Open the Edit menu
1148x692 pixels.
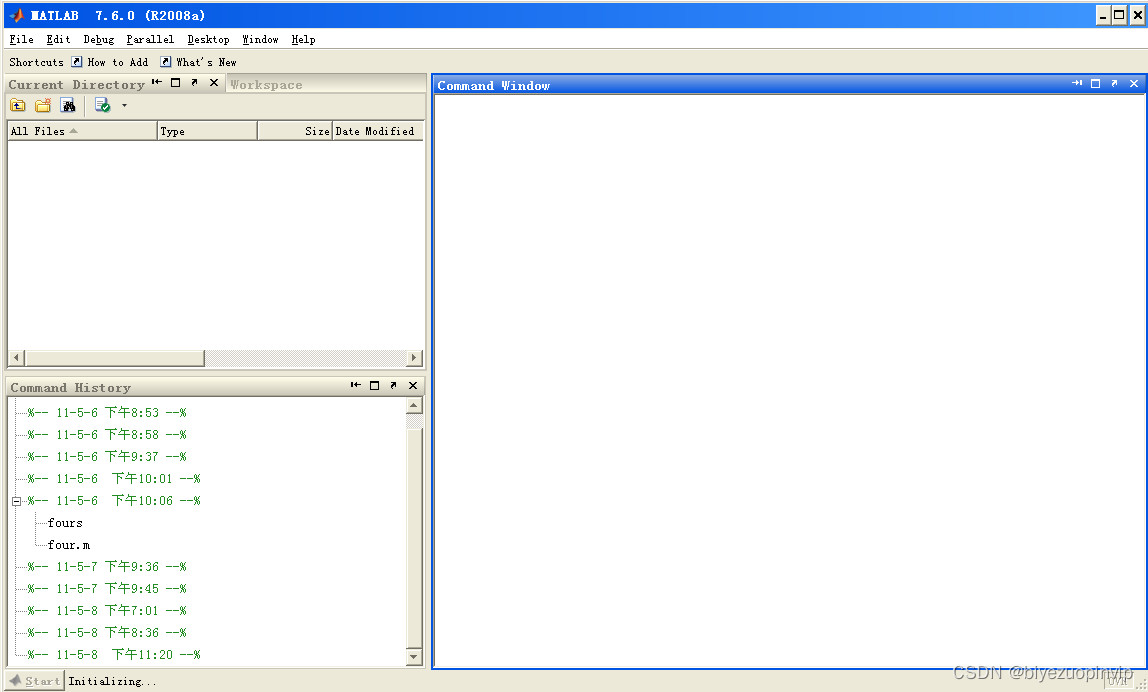point(58,40)
